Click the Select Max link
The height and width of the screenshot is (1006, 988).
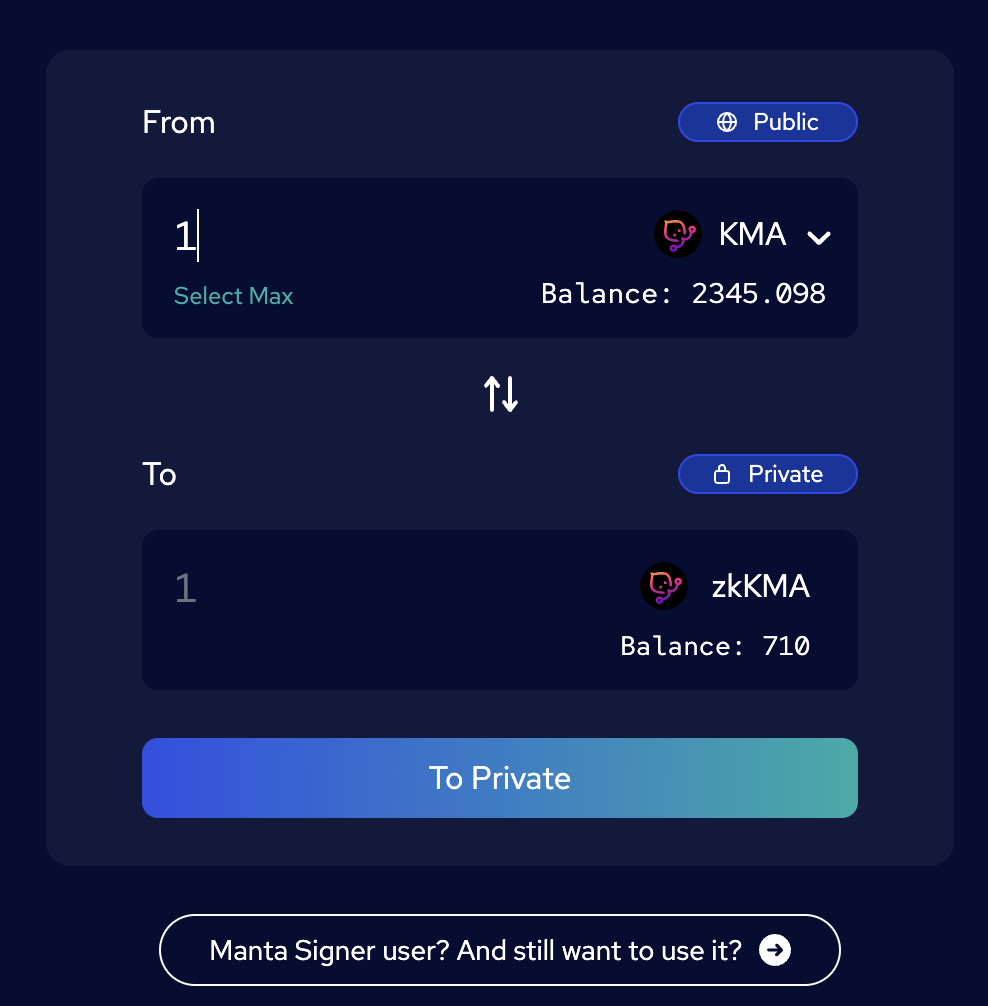[x=234, y=296]
